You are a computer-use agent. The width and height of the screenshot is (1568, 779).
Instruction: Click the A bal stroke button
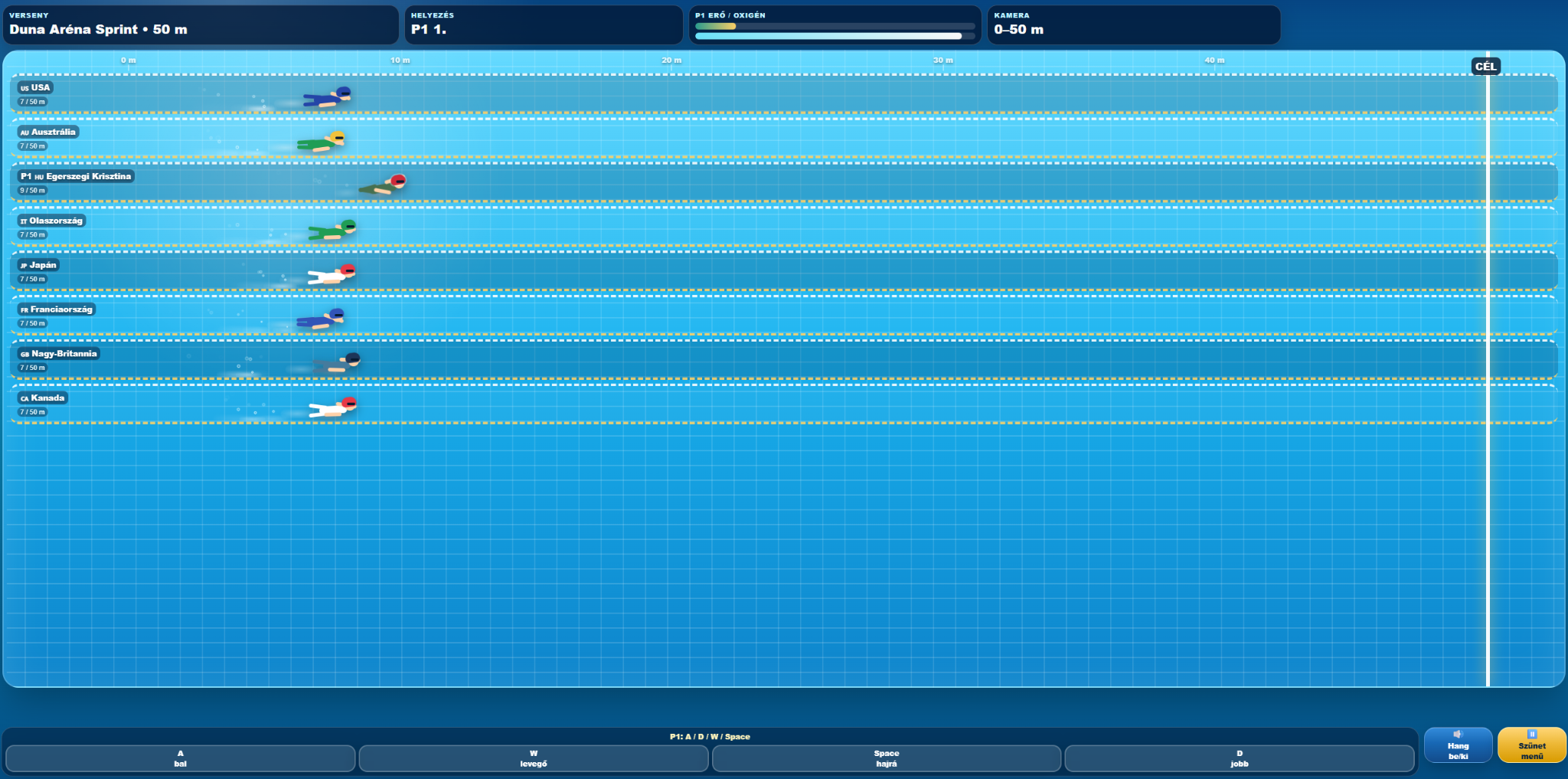pos(181,758)
